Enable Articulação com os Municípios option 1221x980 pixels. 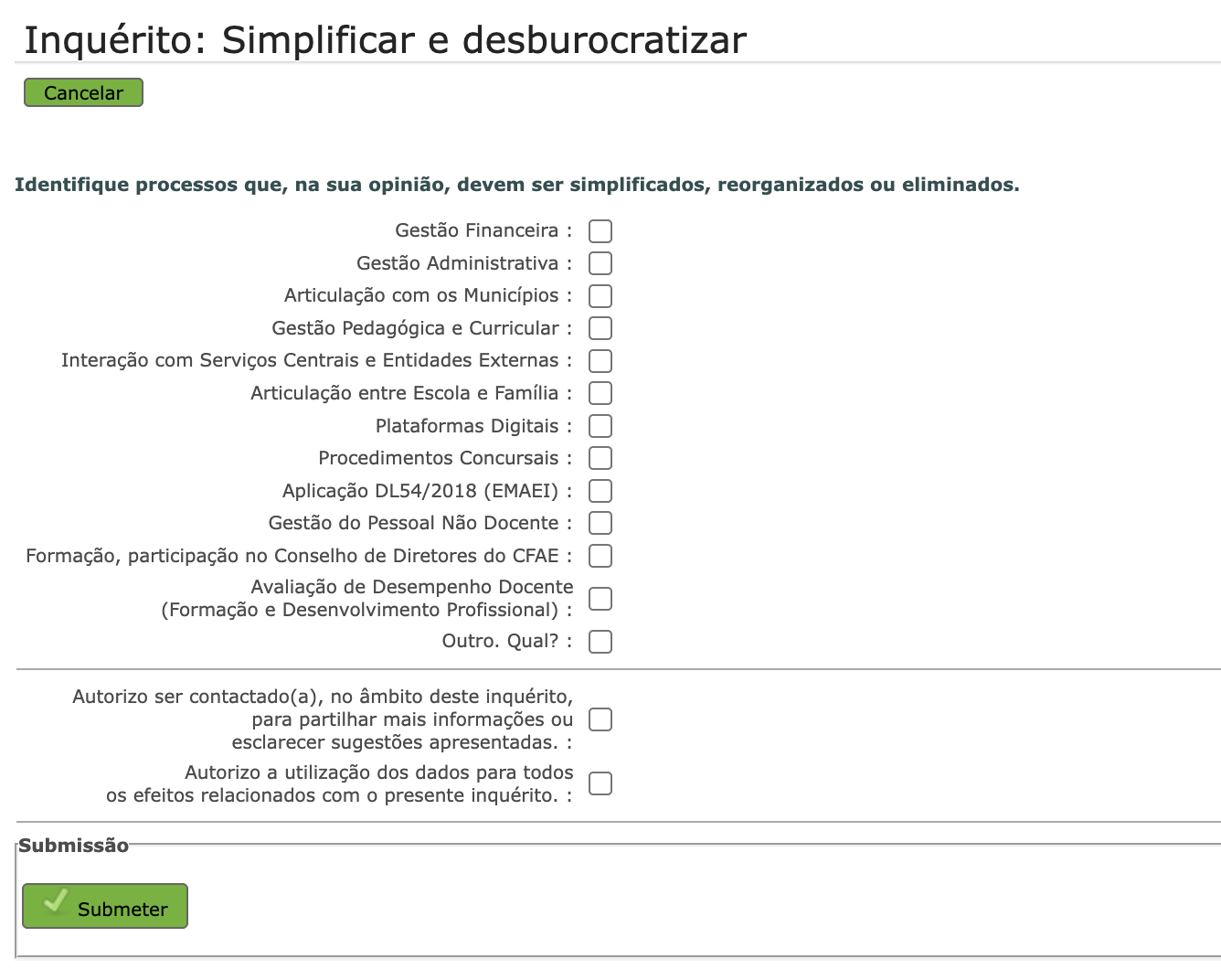point(600,296)
